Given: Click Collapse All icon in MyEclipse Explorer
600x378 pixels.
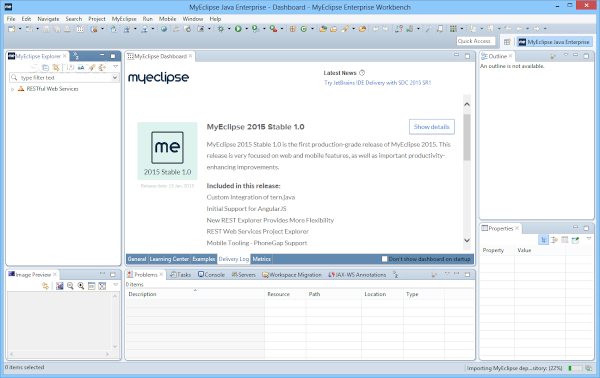Looking at the screenshot, I should coord(46,67).
